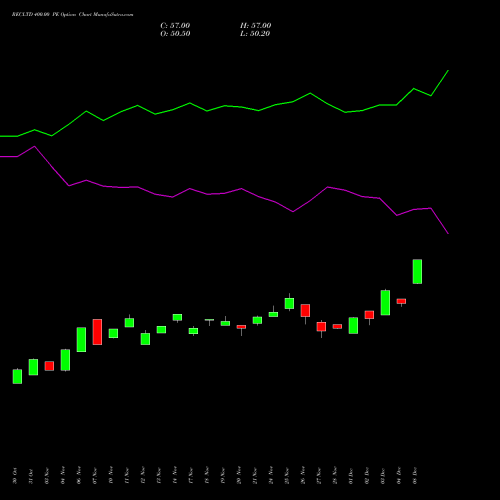500x500 pixels.
Task: Select the red candle above 02 Dec
Action: click(369, 315)
